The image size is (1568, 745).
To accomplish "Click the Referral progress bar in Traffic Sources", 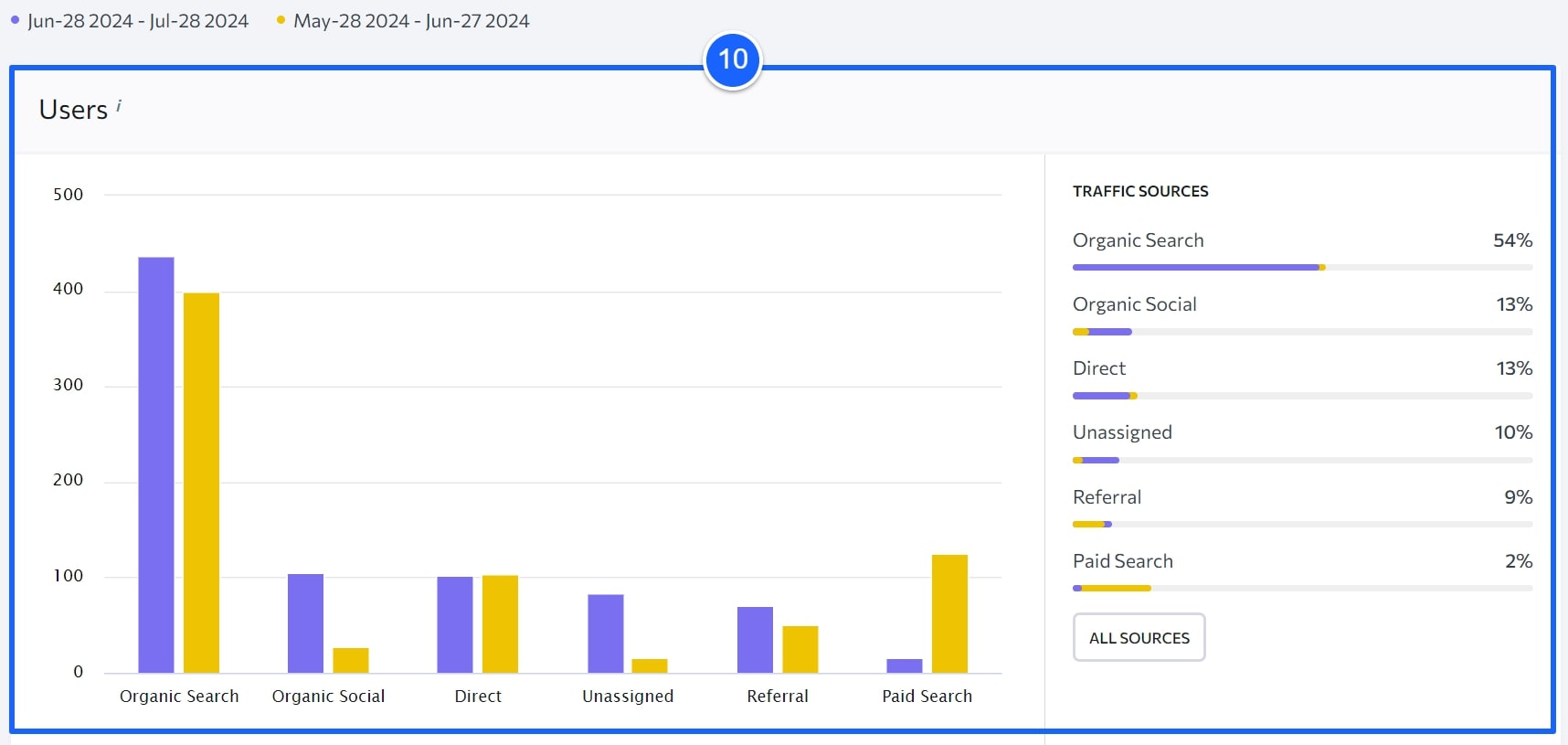I will [1302, 524].
